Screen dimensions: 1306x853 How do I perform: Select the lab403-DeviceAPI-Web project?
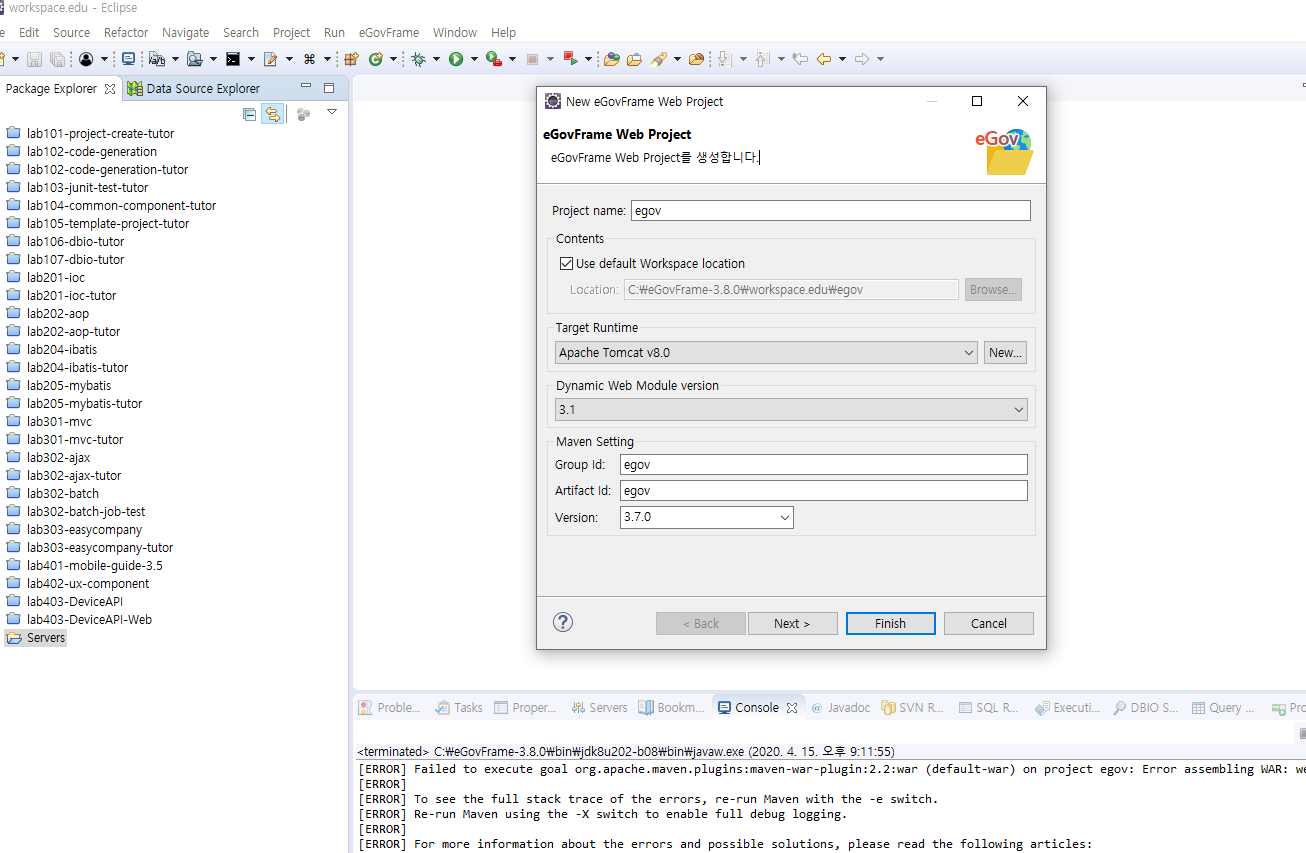[x=89, y=620]
